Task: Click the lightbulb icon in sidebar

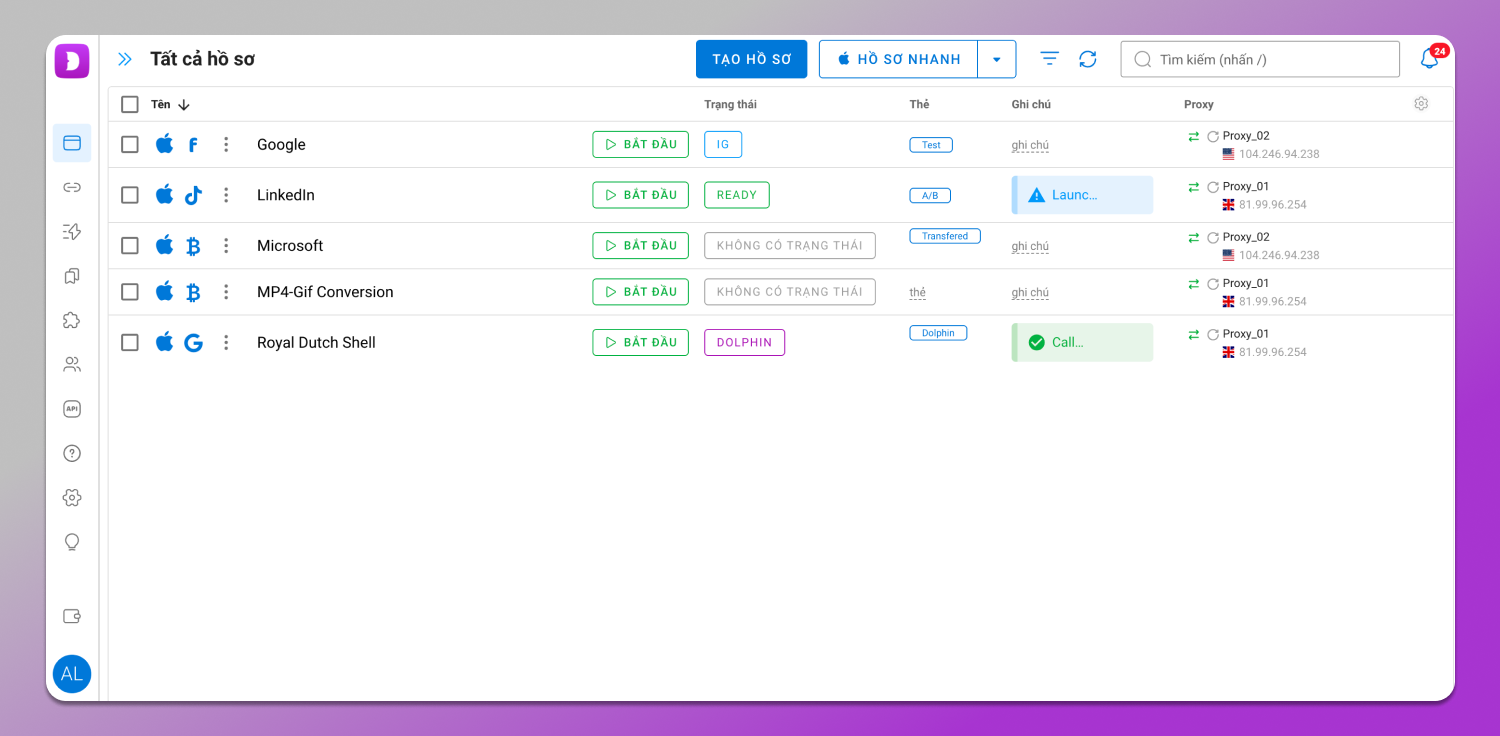Action: pos(72,542)
